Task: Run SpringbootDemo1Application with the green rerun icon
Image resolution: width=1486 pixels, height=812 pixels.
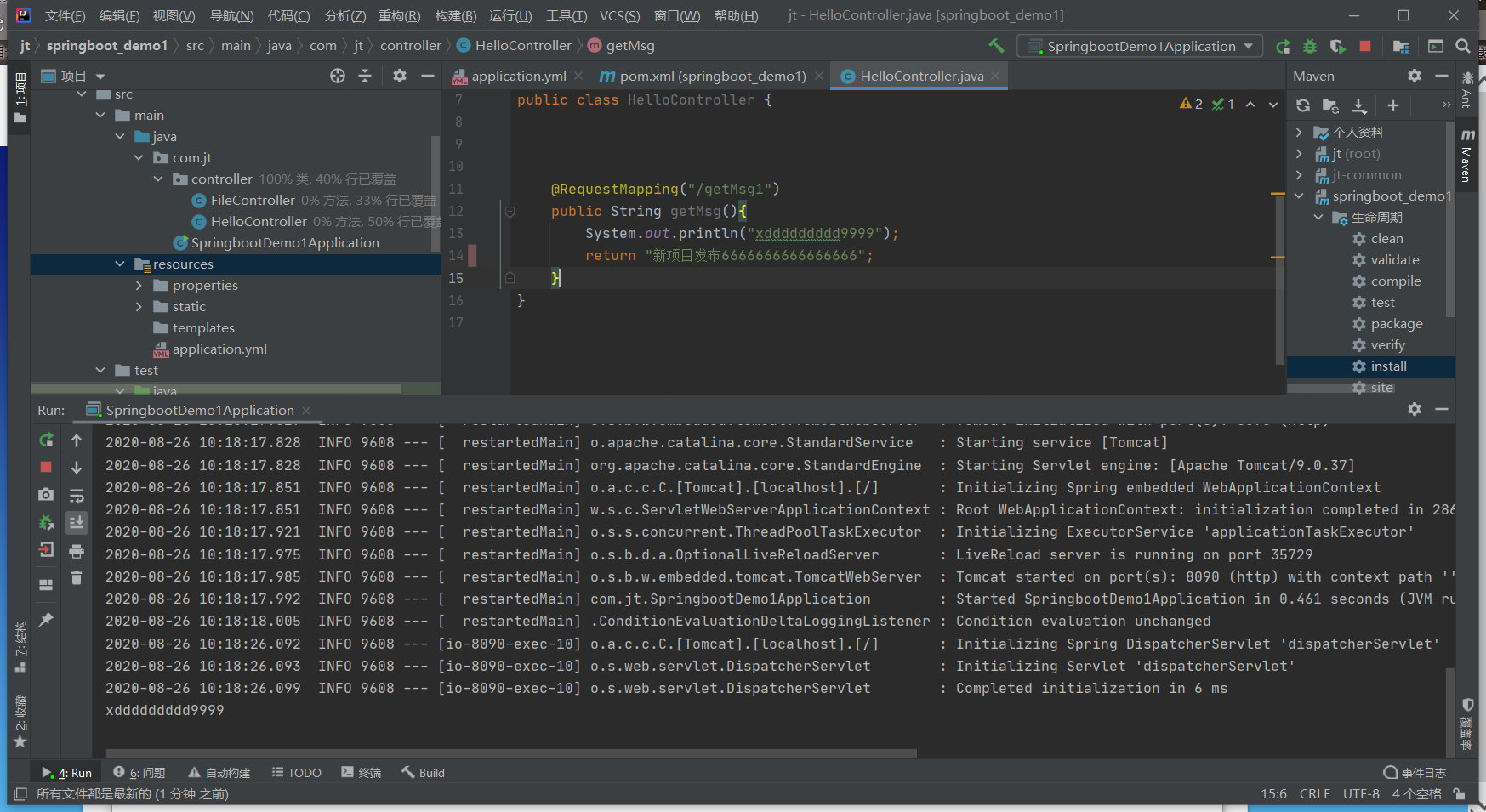Action: pos(1283,46)
